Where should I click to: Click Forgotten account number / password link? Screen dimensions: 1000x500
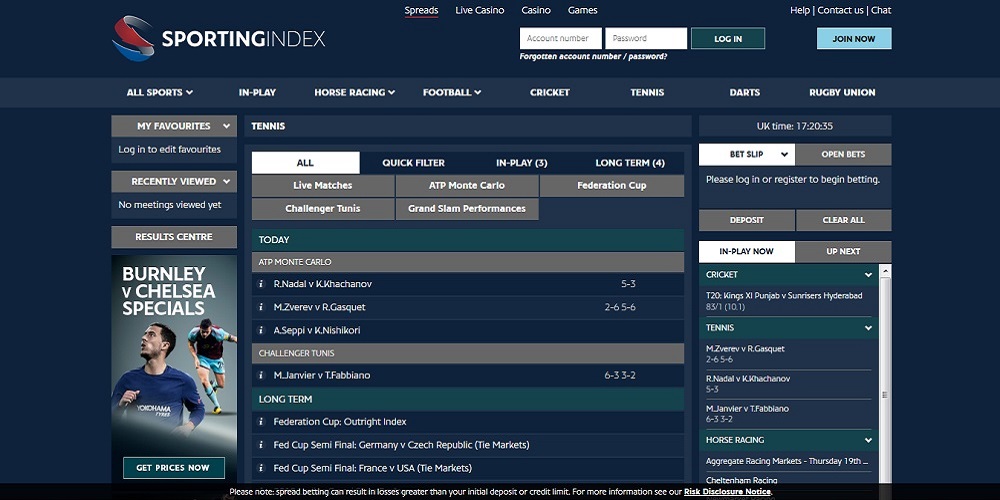tap(593, 56)
